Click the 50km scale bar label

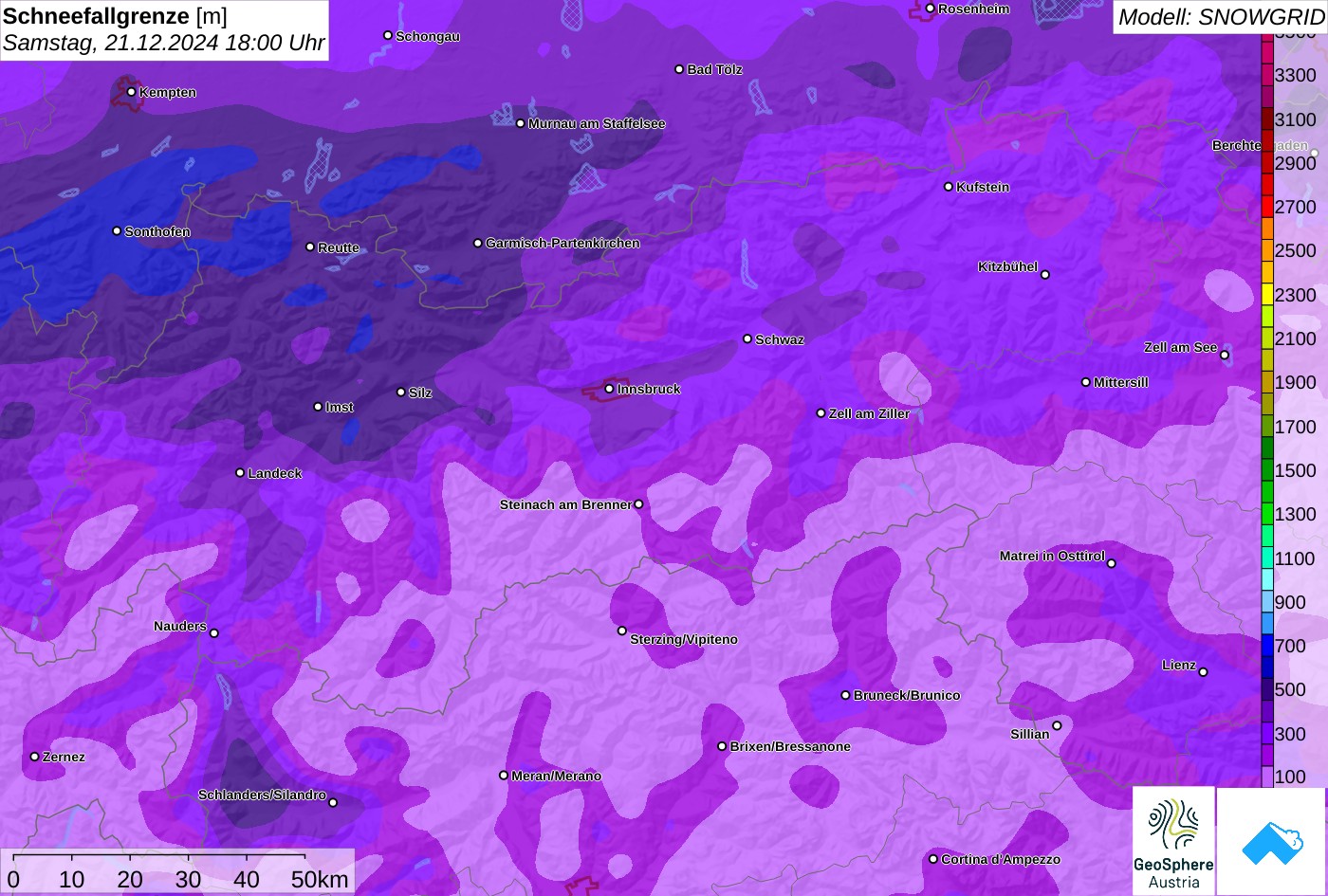pos(320,879)
